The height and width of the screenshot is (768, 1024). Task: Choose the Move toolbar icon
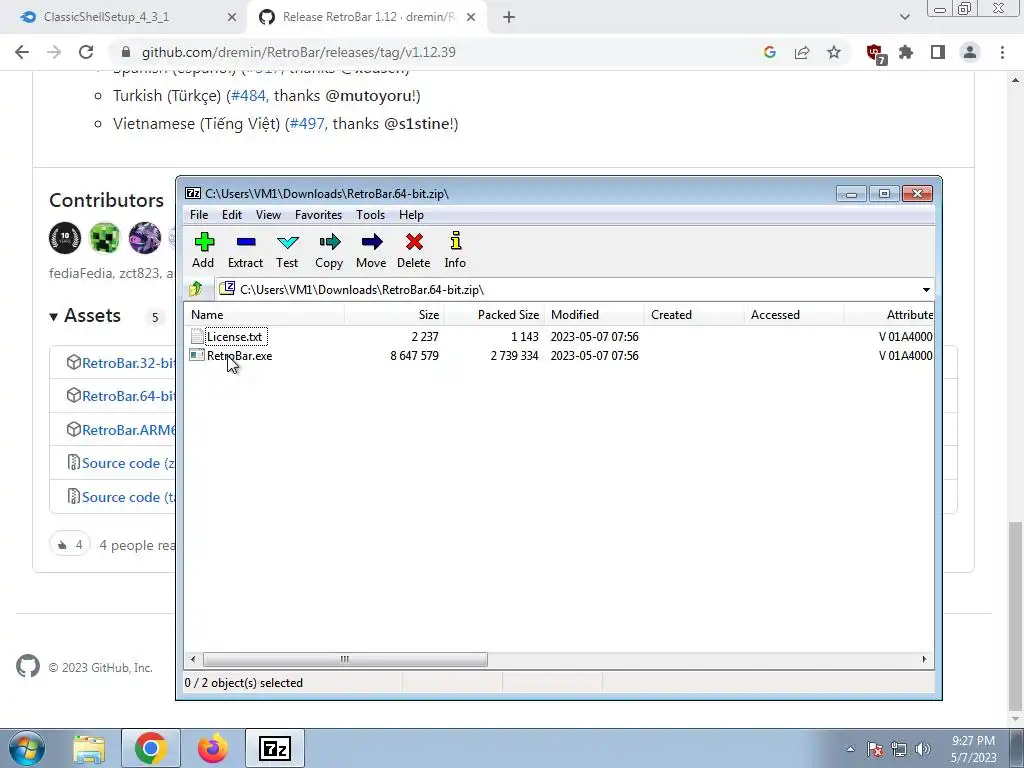371,250
